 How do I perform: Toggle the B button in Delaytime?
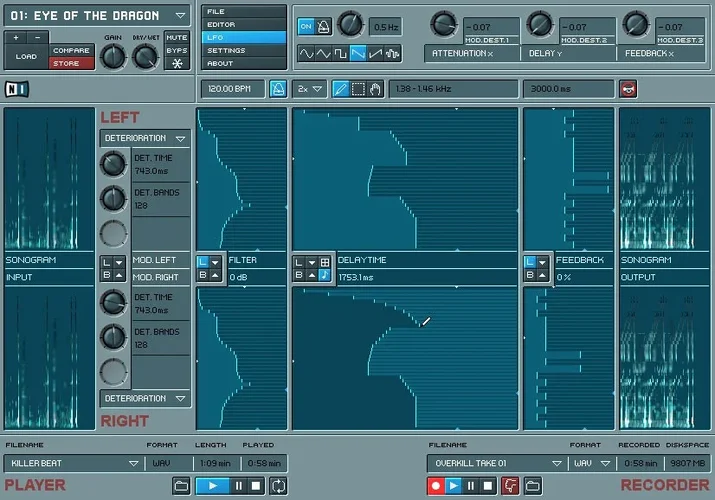click(299, 275)
